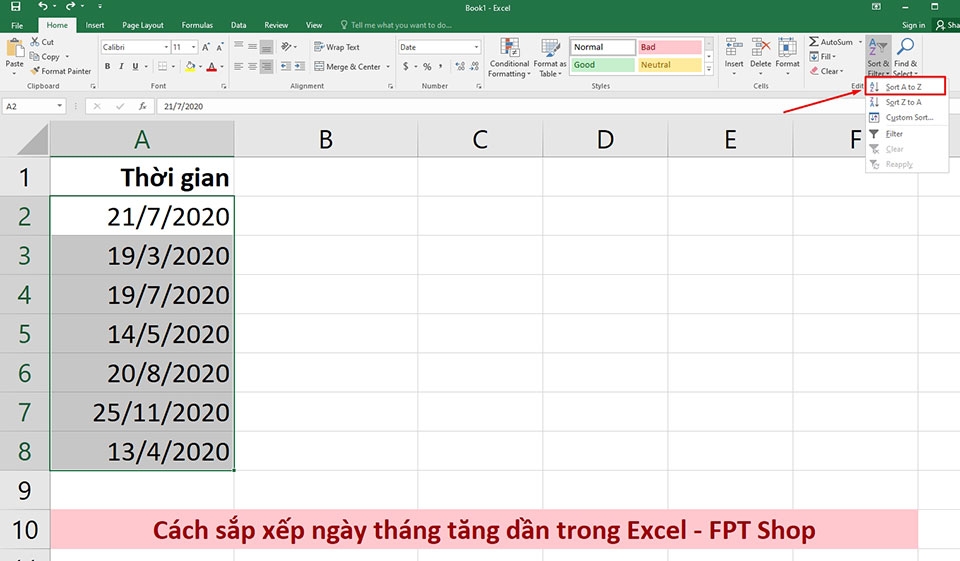Align cell text to the right
This screenshot has height=561, width=960.
tap(266, 66)
